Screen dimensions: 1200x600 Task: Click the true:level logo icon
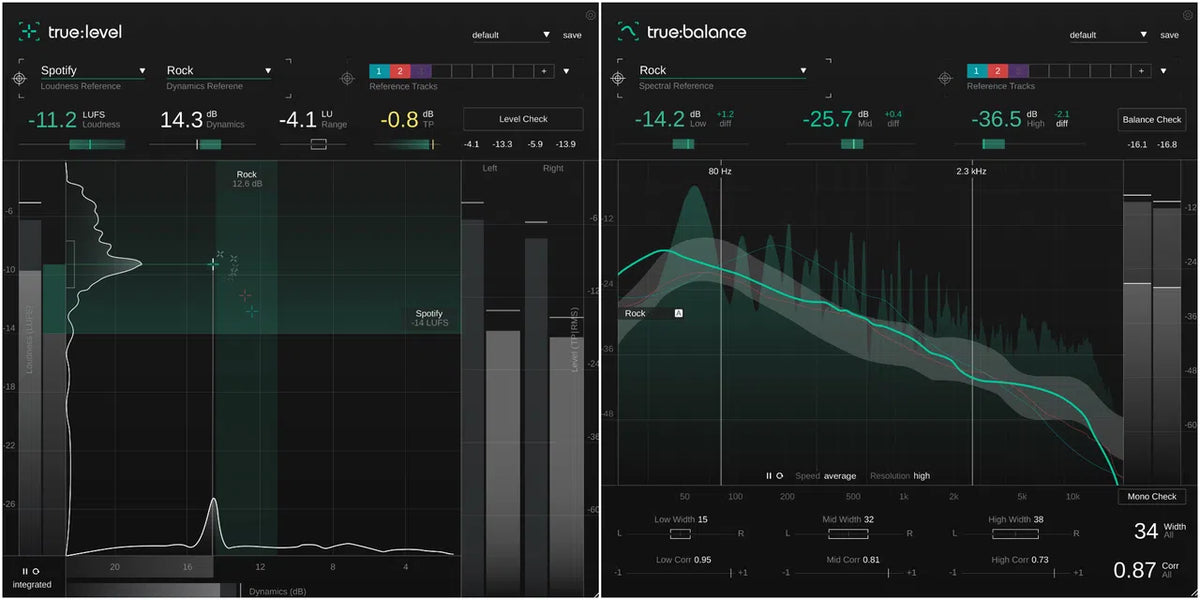[x=27, y=31]
